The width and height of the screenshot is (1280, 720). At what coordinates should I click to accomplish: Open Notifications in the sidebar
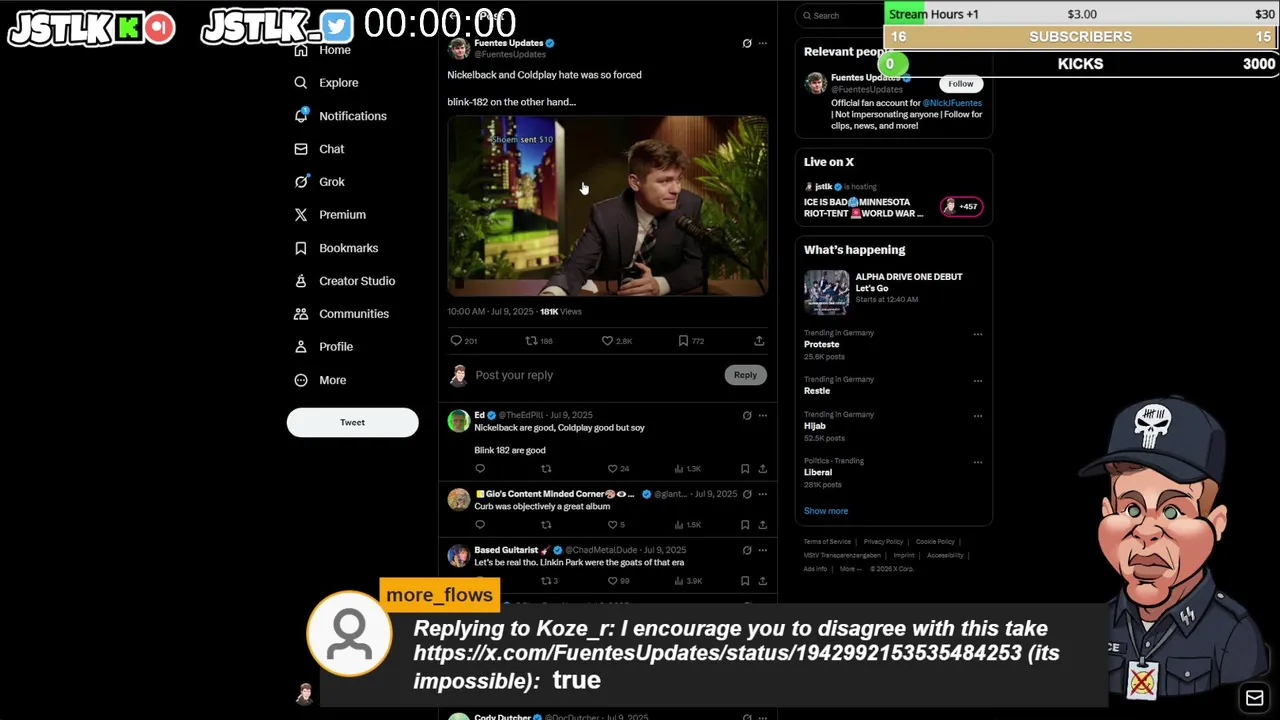click(352, 116)
